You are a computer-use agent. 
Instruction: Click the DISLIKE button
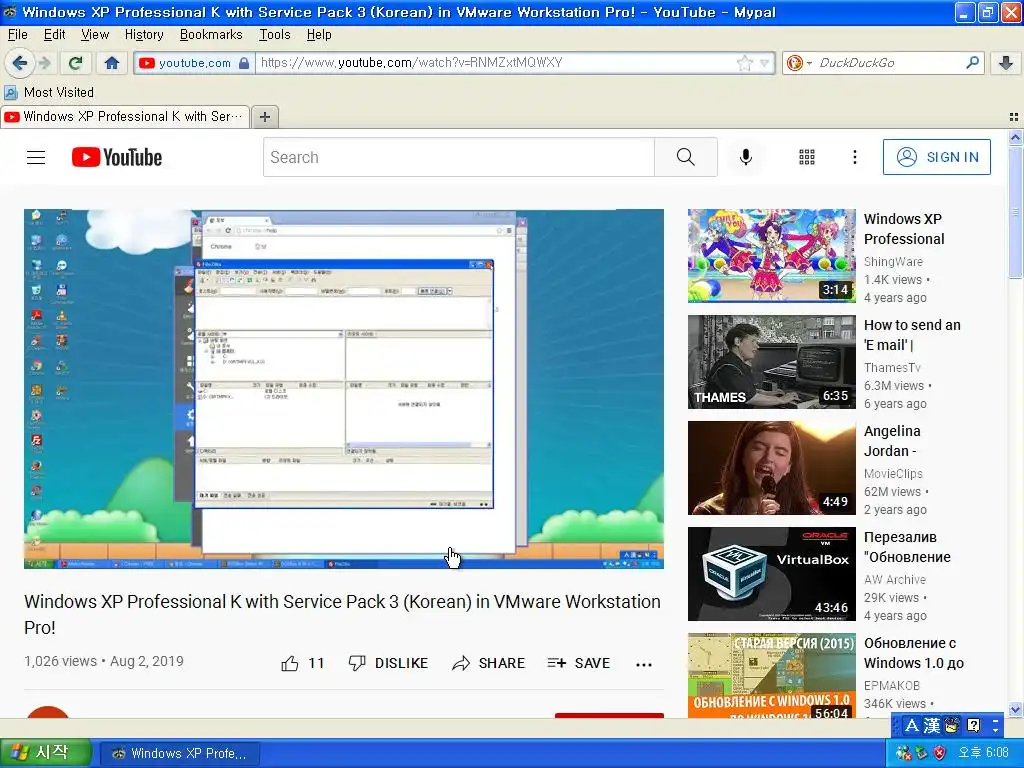coord(389,664)
